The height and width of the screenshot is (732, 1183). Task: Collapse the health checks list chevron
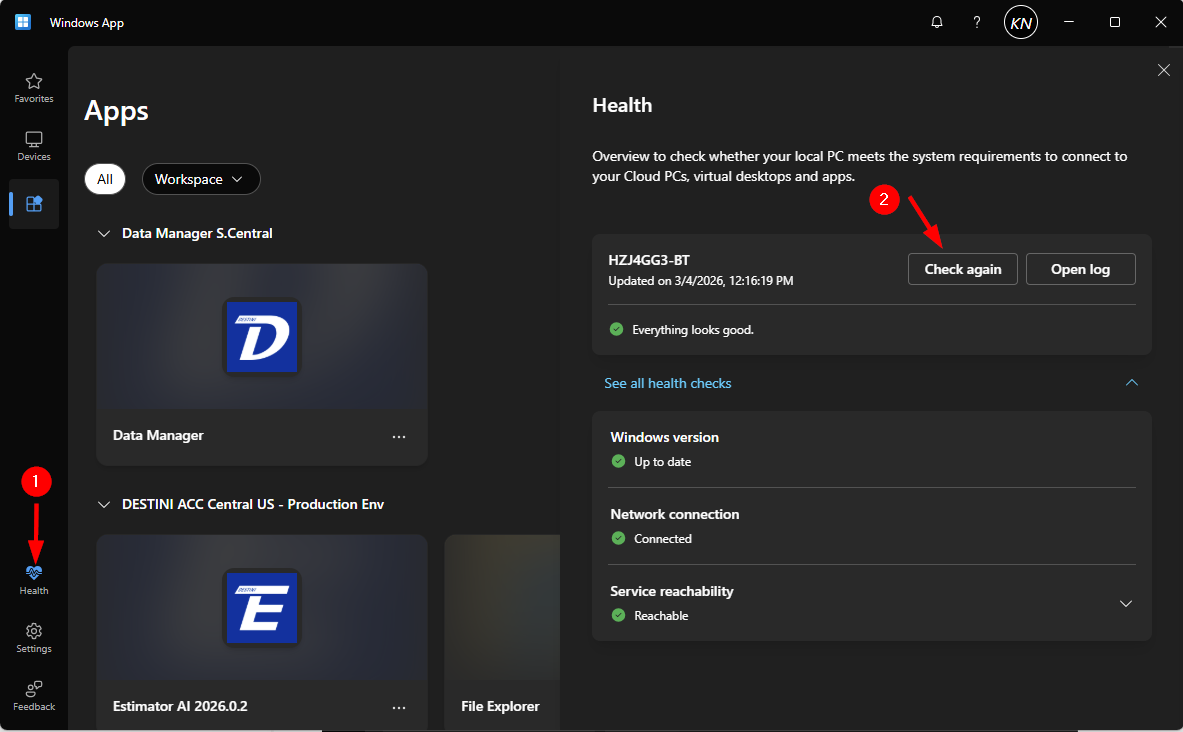[x=1132, y=383]
